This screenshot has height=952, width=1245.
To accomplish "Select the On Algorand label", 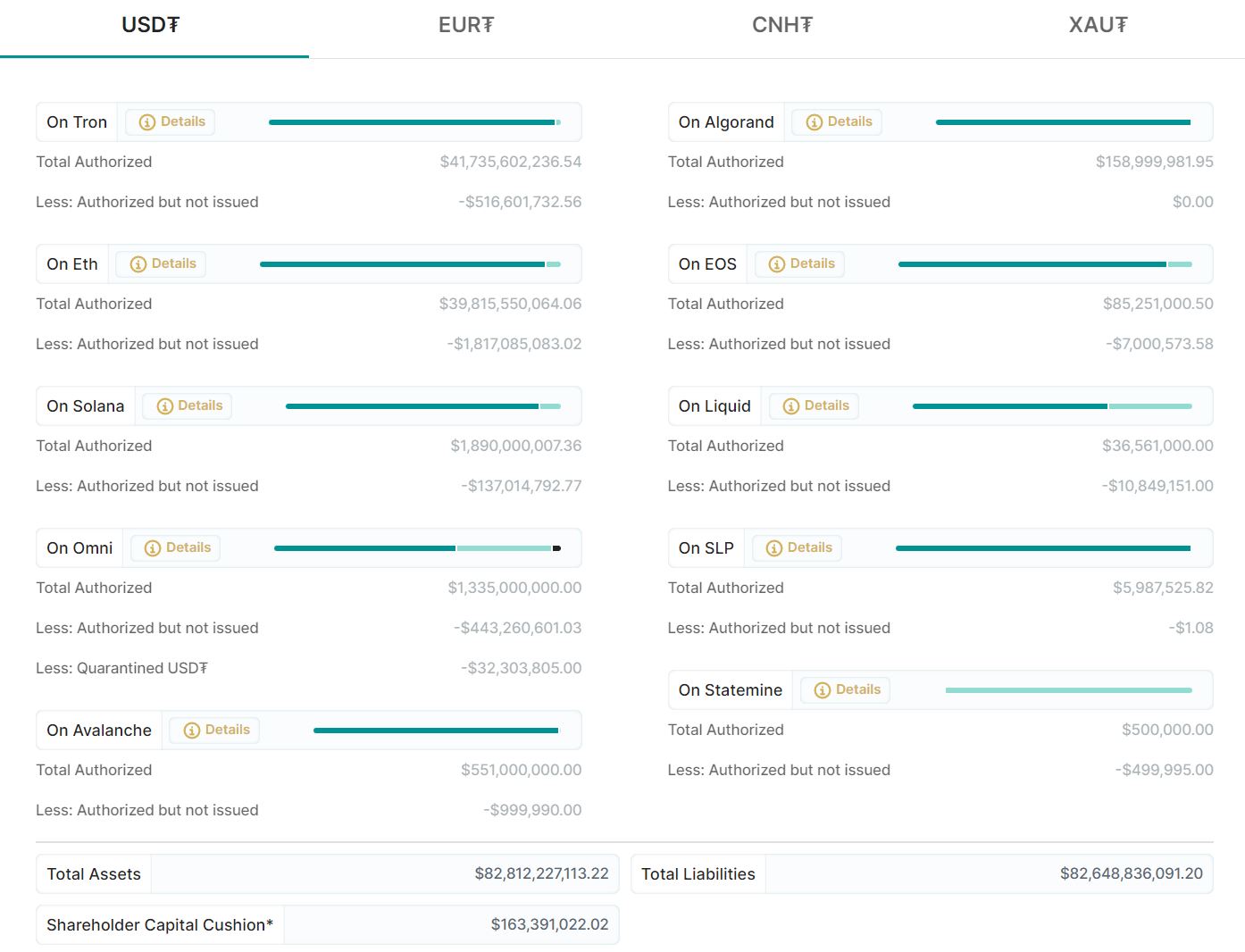I will pyautogui.click(x=726, y=122).
